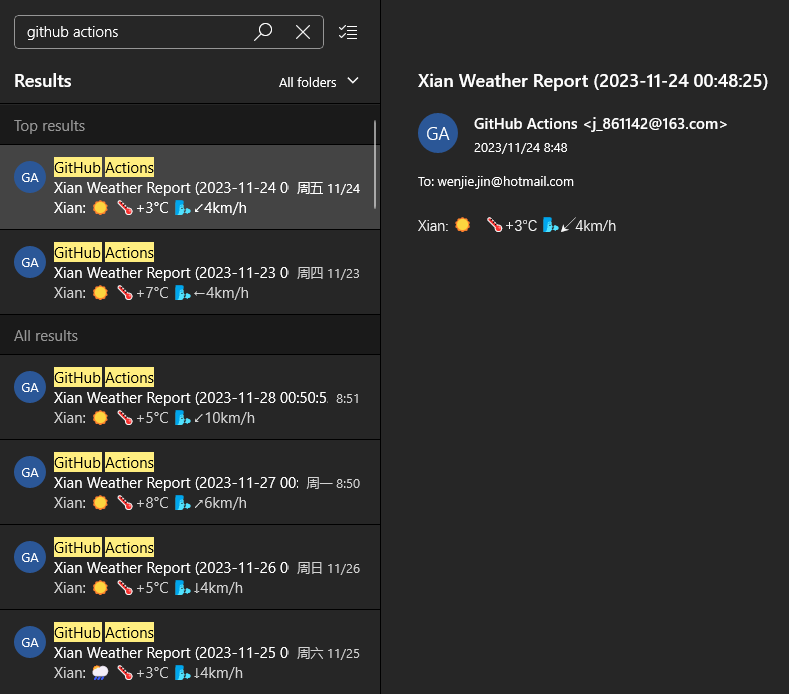The image size is (789, 694).
Task: Click the 周日 11/26 date label
Action: click(x=328, y=569)
